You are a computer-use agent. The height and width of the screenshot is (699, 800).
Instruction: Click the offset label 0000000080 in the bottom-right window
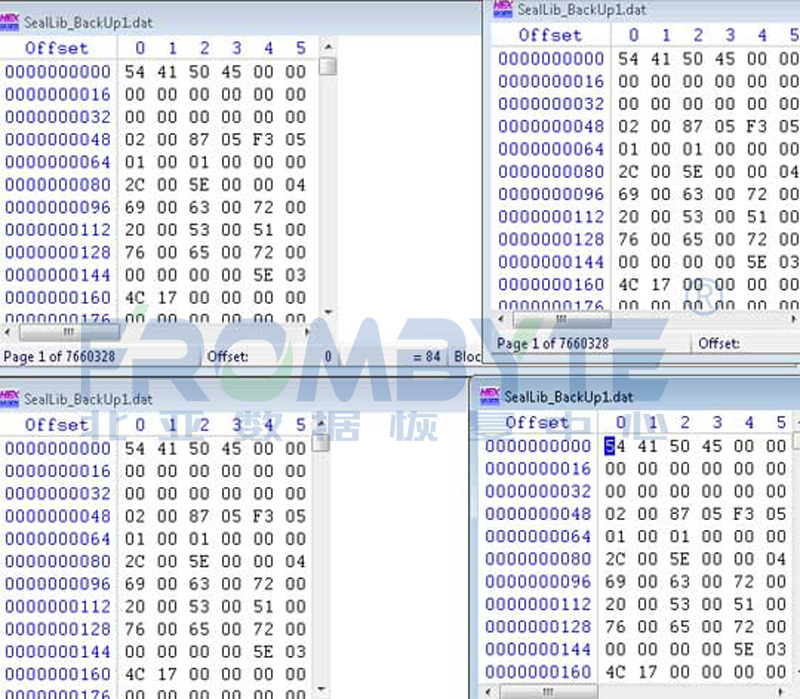(x=538, y=559)
